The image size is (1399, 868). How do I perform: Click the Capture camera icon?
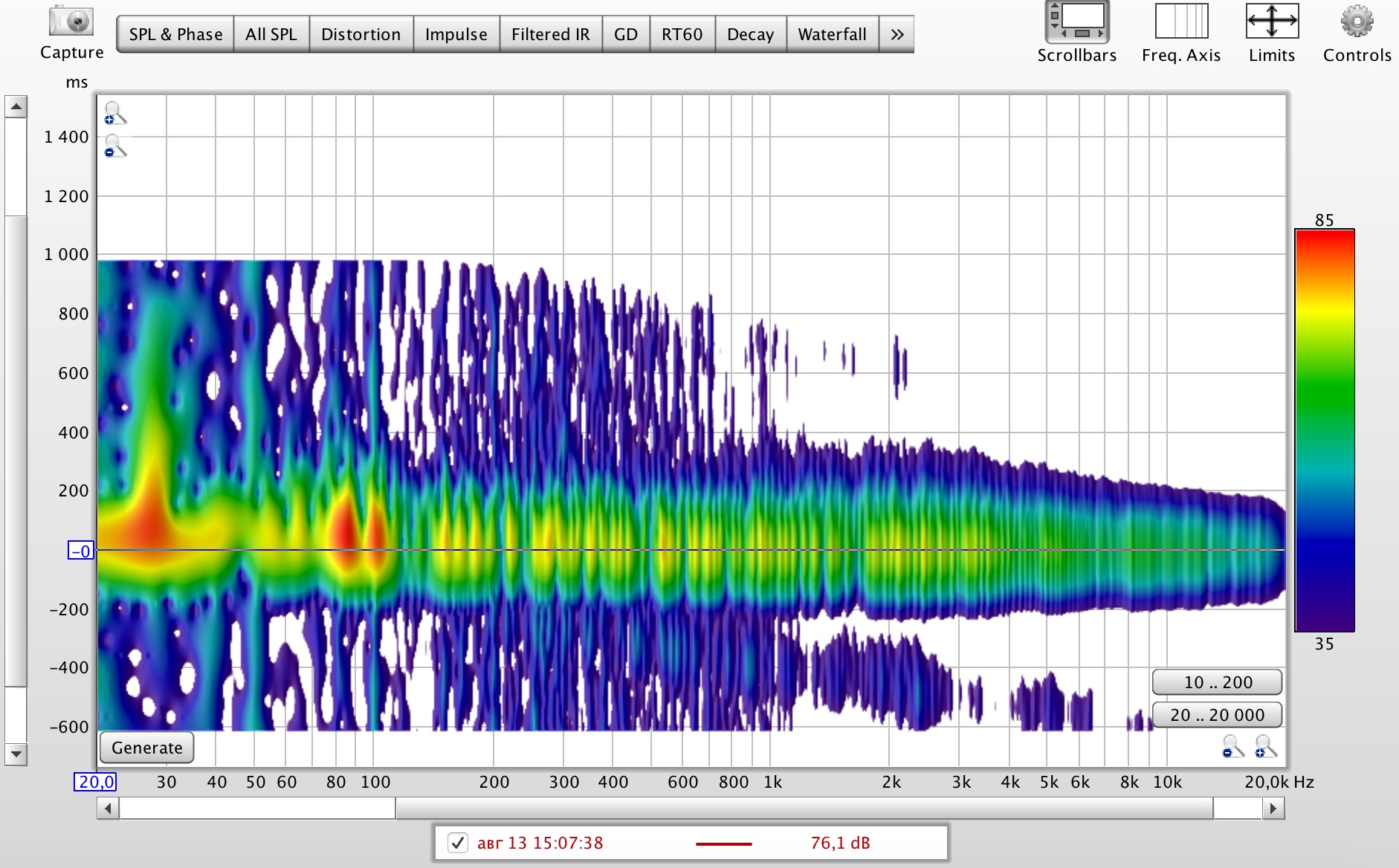(71, 21)
